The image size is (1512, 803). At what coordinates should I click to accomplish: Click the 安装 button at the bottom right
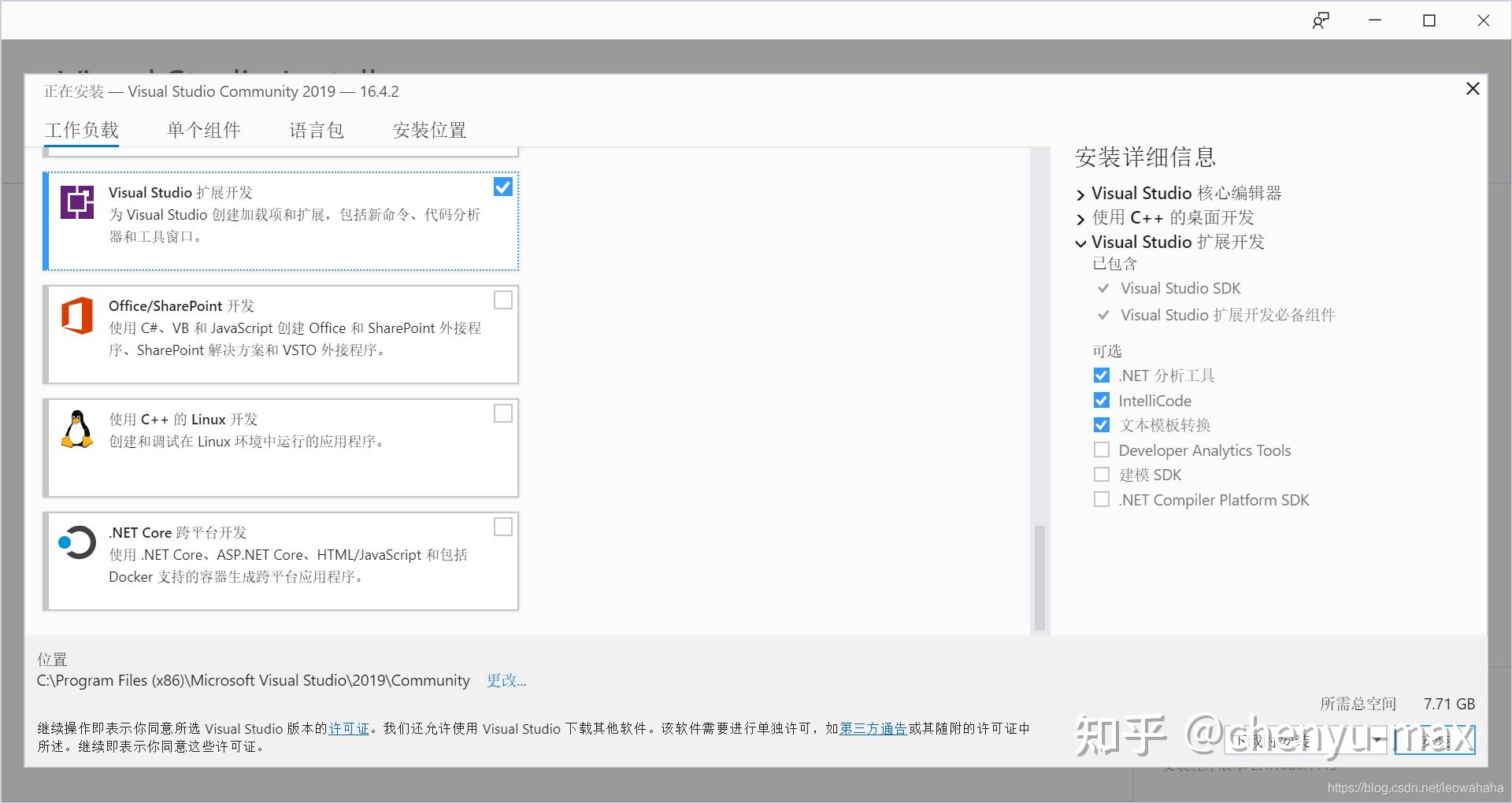click(x=1435, y=740)
